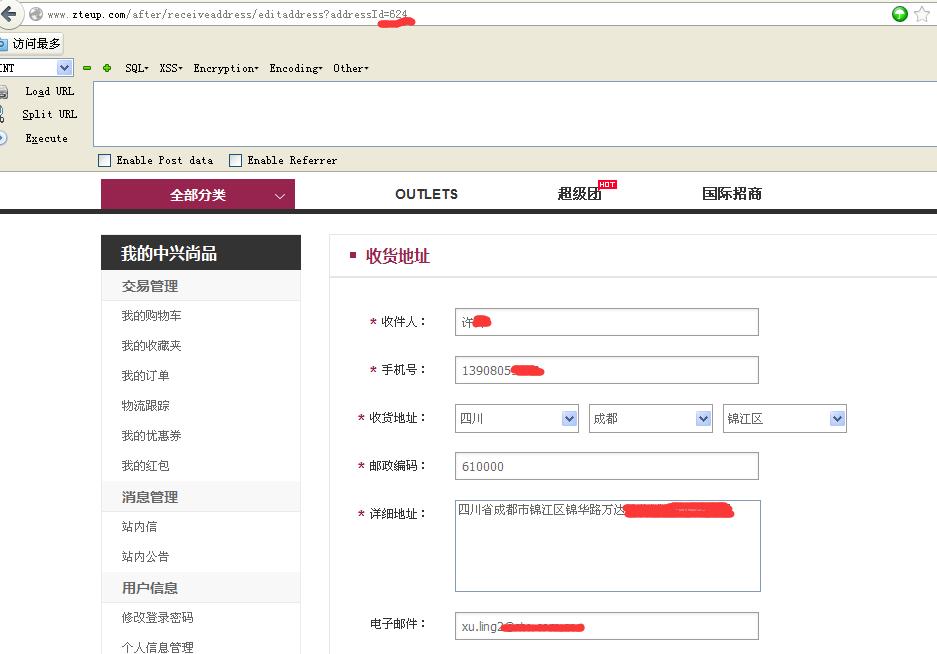Open the Other menu
Image resolution: width=937 pixels, height=654 pixels.
(x=351, y=68)
